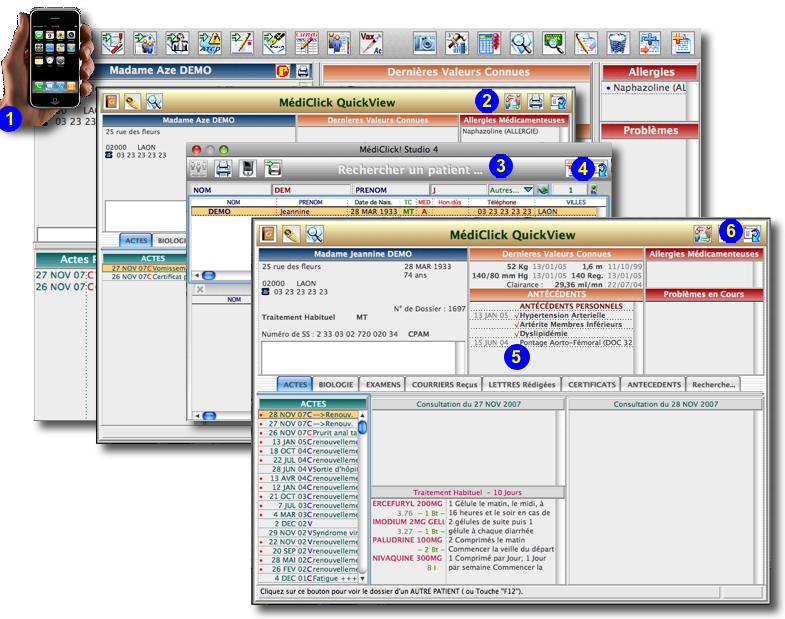785x619 pixels.
Task: Select act row 2 DEC 02 V
Action: pyautogui.click(x=308, y=524)
